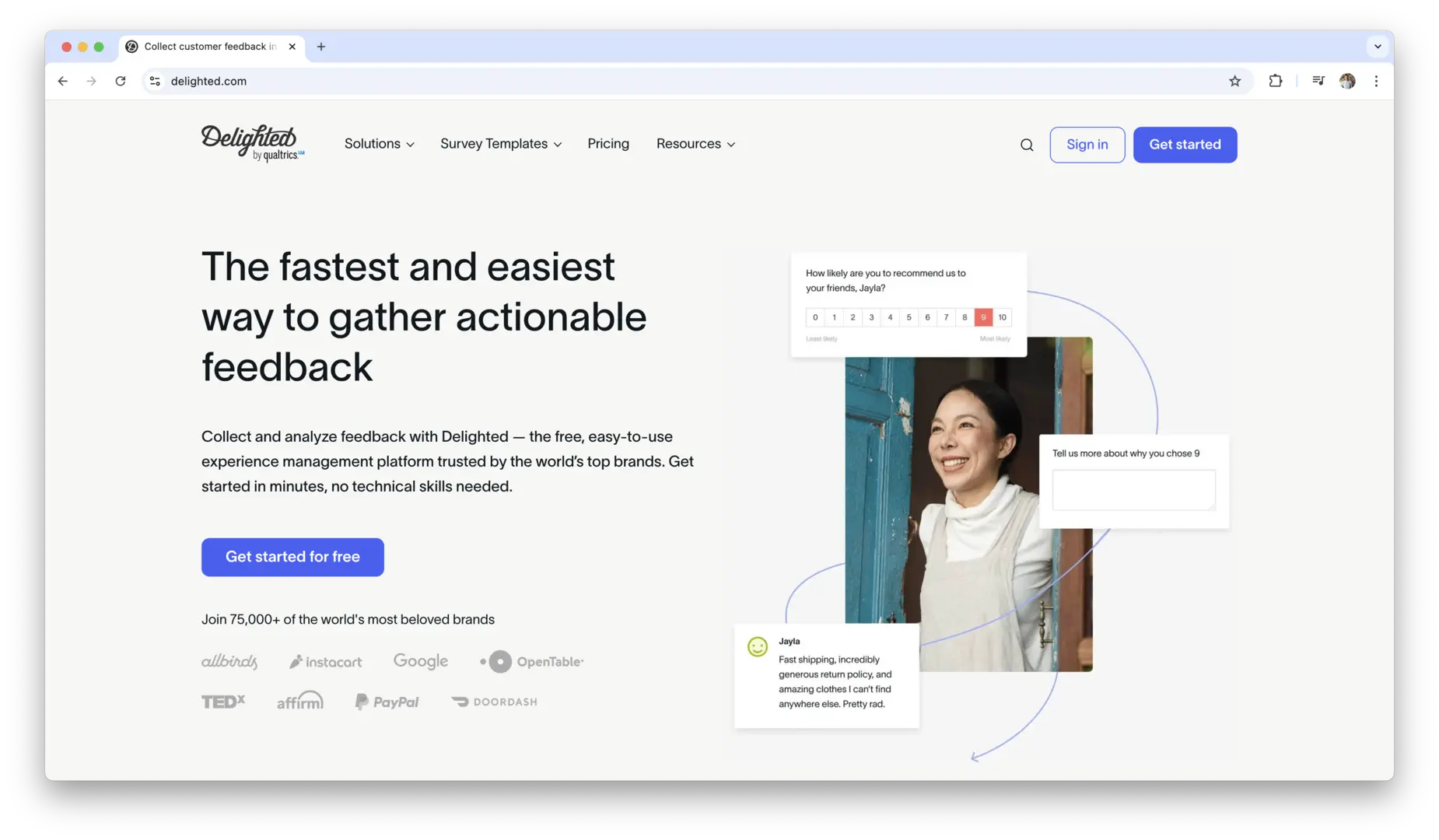Viewport: 1439px width, 840px height.
Task: Bookmark this page with the star icon
Action: 1234,81
